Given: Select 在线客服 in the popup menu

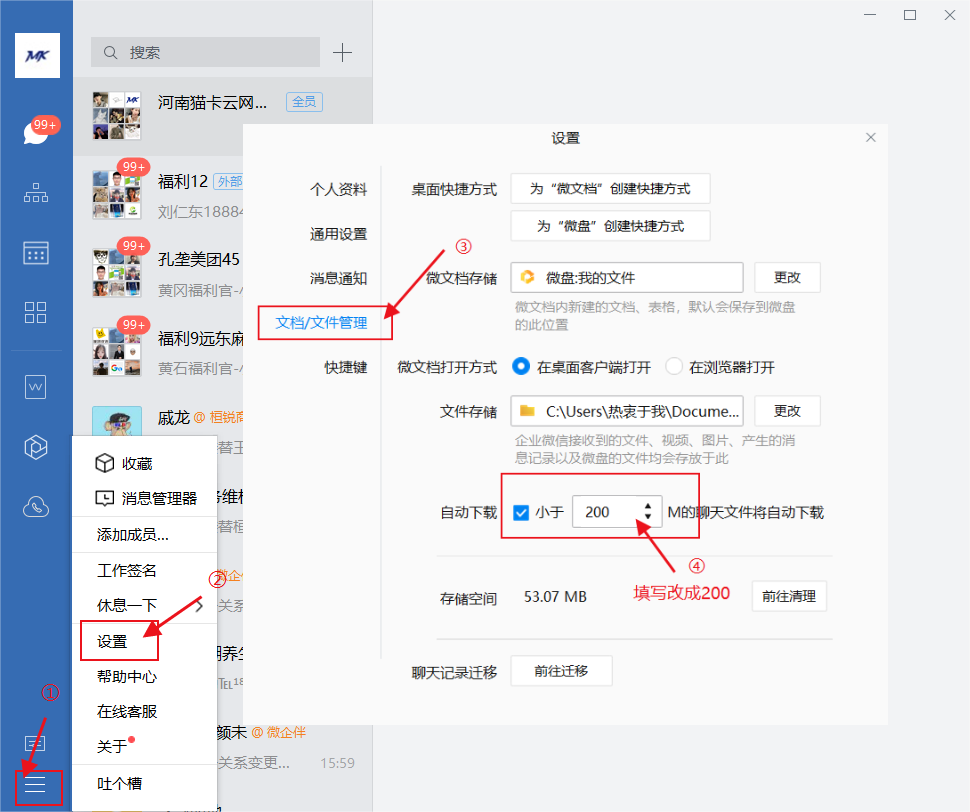Looking at the screenshot, I should pyautogui.click(x=127, y=712).
